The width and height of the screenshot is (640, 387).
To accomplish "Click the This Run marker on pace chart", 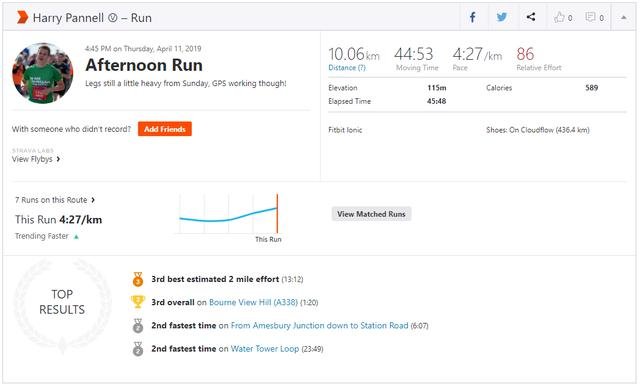I will [x=277, y=214].
